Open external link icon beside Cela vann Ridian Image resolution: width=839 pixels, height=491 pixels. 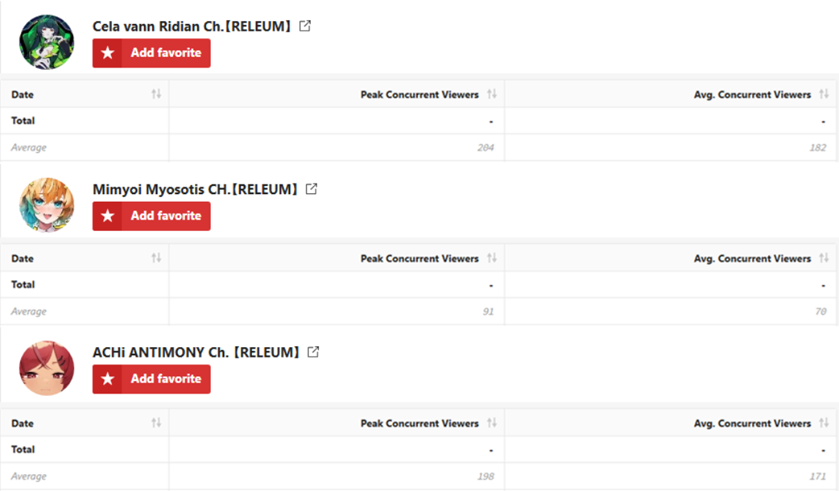coord(304,26)
